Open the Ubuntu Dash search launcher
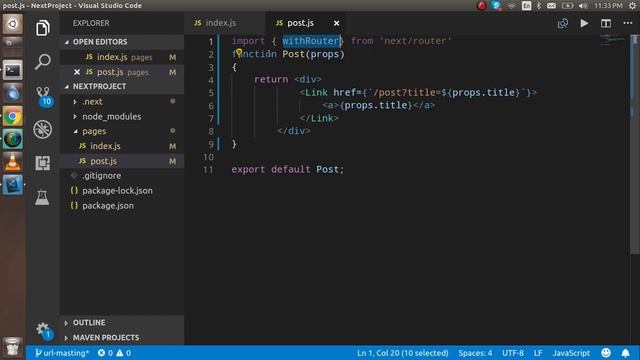The image size is (640, 360). (x=13, y=24)
